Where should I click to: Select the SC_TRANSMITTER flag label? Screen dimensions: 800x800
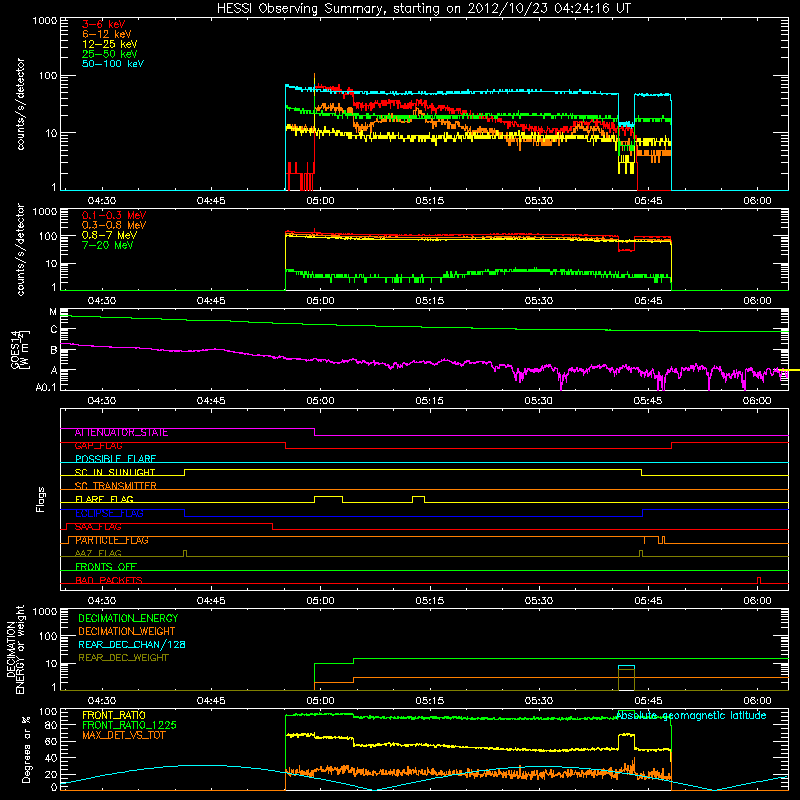tap(115, 486)
